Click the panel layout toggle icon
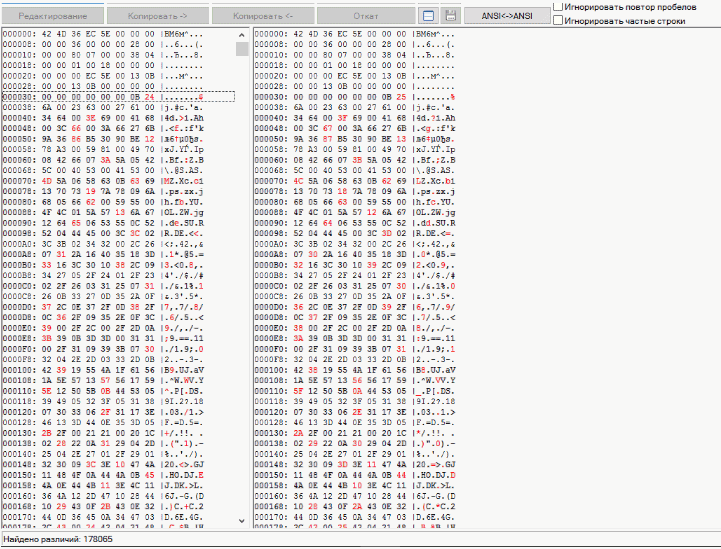Screen dimensions: 721x549 pos(428,16)
